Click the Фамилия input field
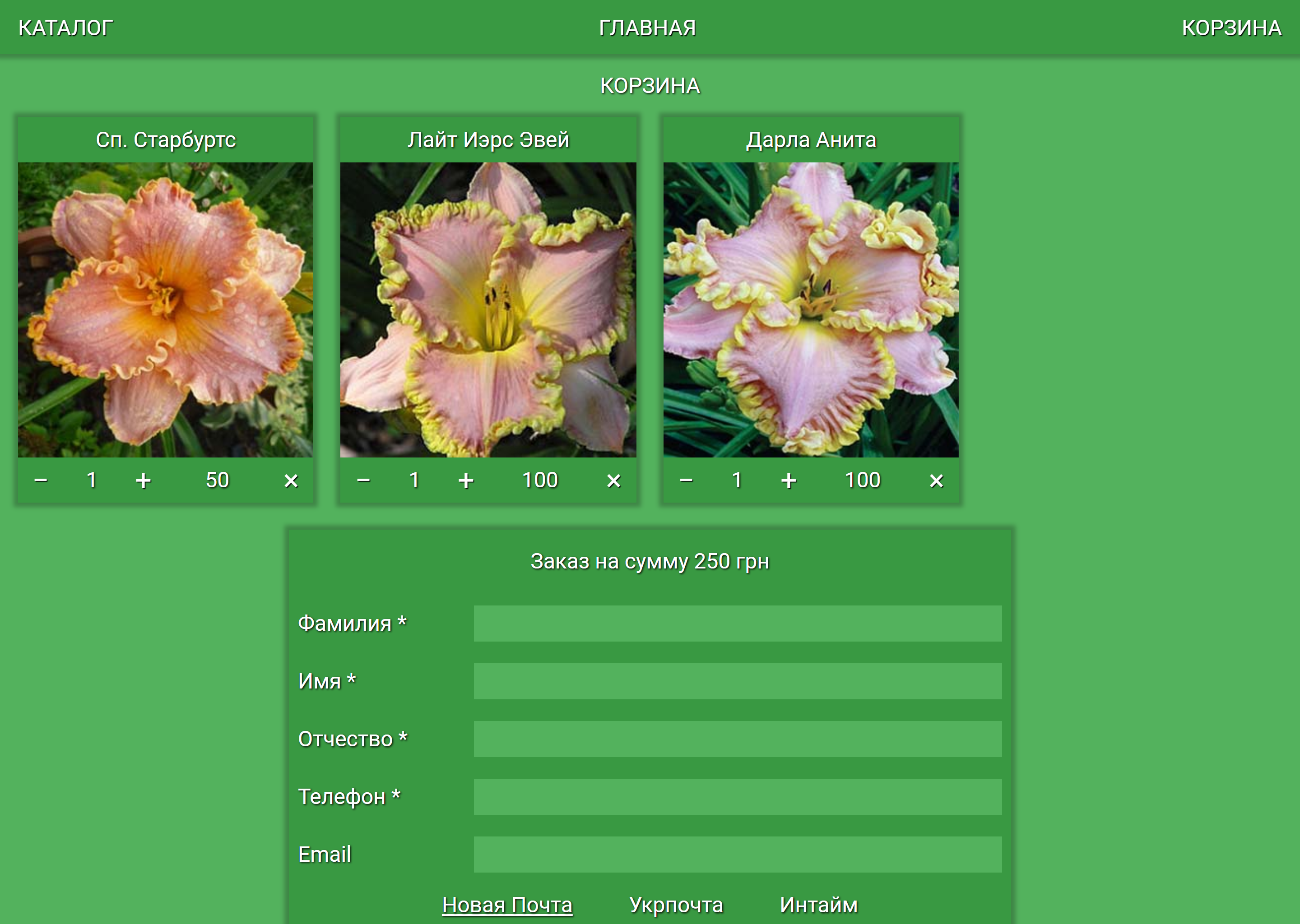1300x924 pixels. (x=737, y=624)
